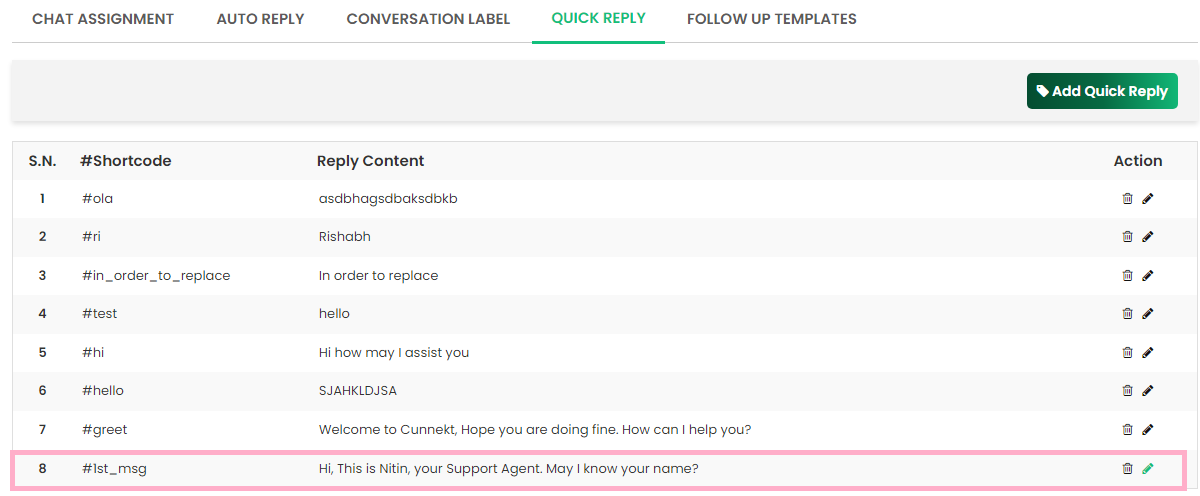Click Add Quick Reply button

[1102, 91]
